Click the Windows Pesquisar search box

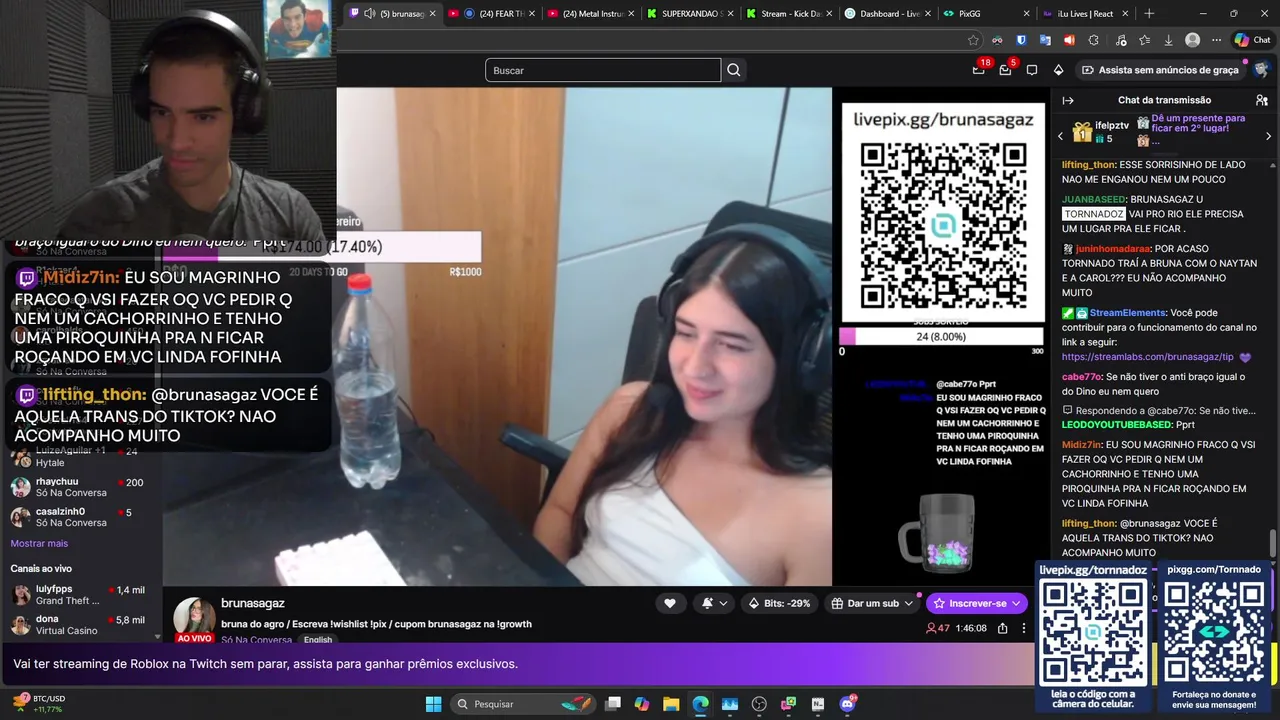tap(524, 704)
